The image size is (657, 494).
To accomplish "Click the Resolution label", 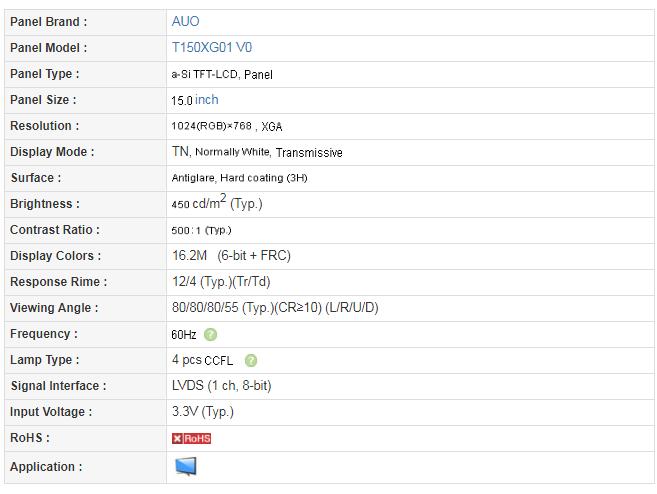I will click(x=44, y=126).
